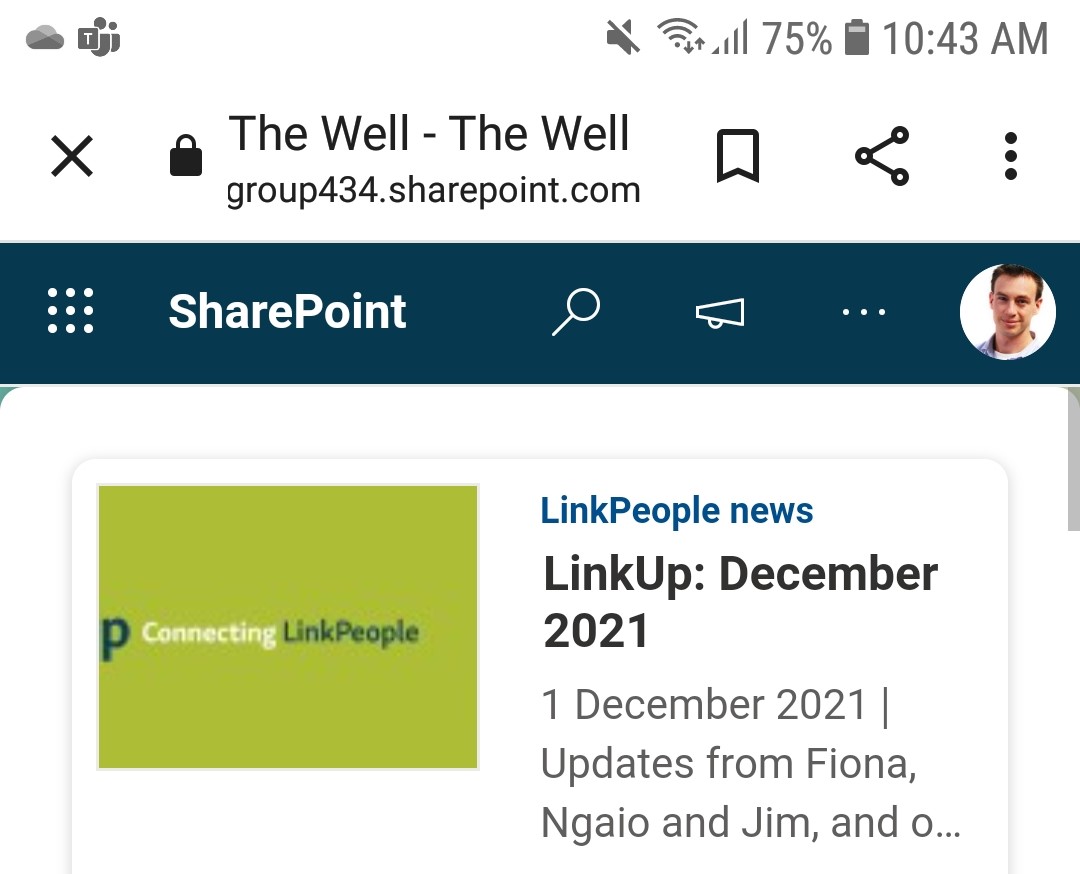Bookmark this page with the bookmark icon

pyautogui.click(x=738, y=156)
